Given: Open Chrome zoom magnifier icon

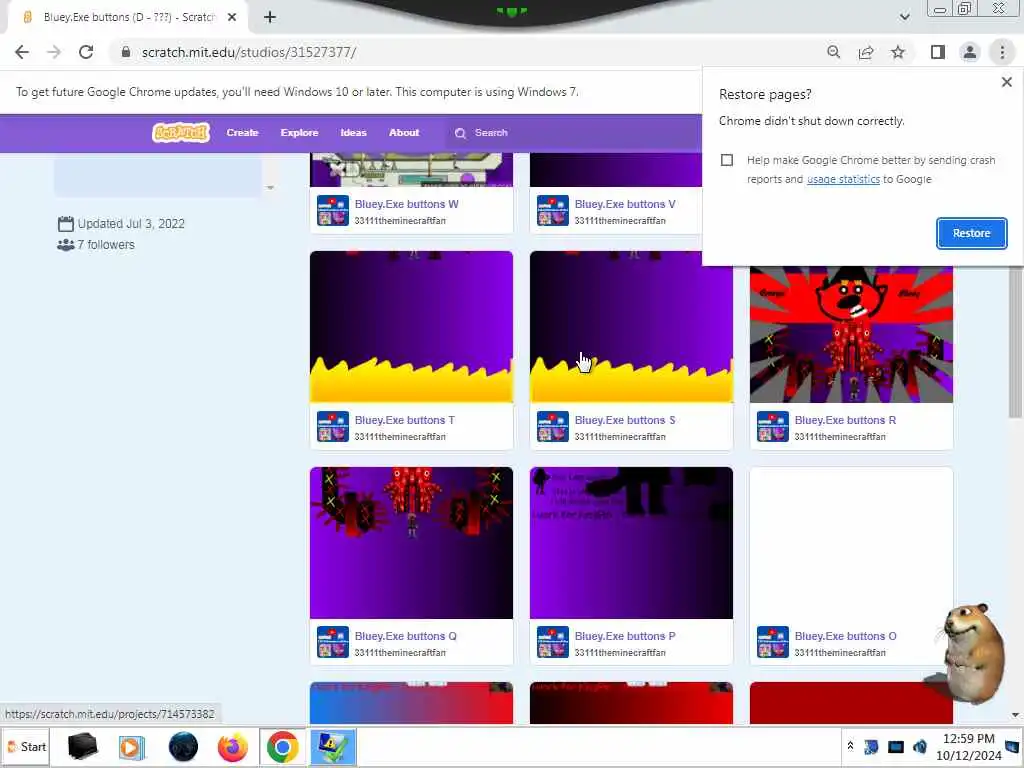Looking at the screenshot, I should (x=833, y=52).
